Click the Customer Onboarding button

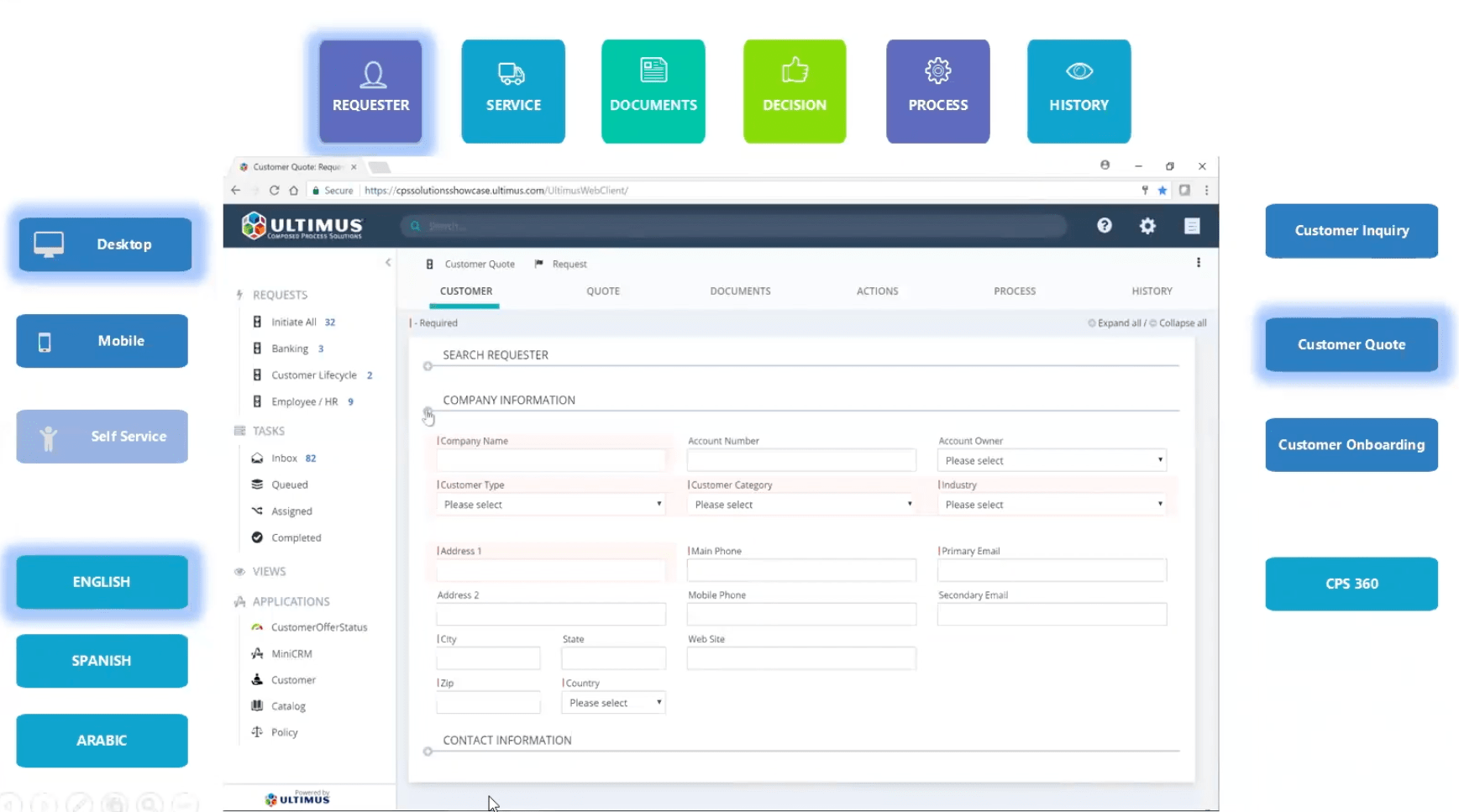(1351, 445)
